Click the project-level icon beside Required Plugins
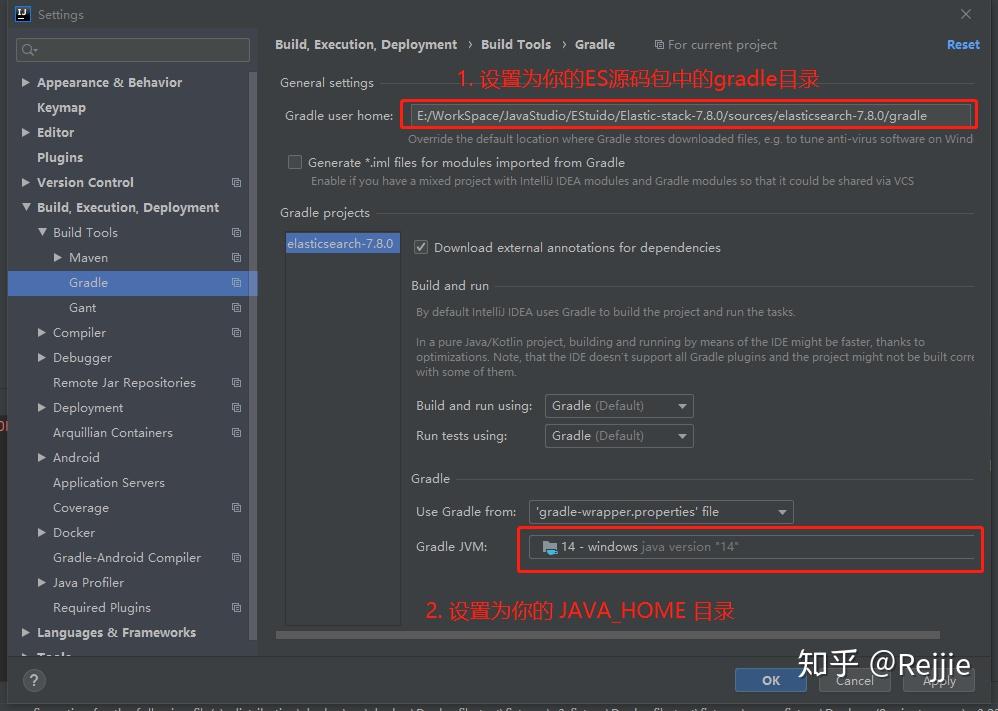This screenshot has width=998, height=711. [236, 608]
